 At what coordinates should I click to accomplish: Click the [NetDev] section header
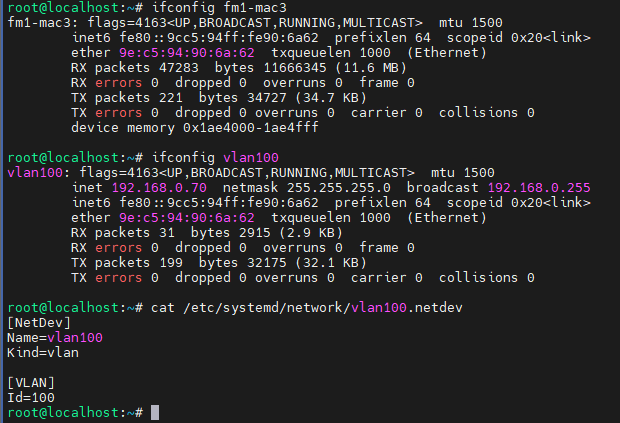click(x=37, y=322)
